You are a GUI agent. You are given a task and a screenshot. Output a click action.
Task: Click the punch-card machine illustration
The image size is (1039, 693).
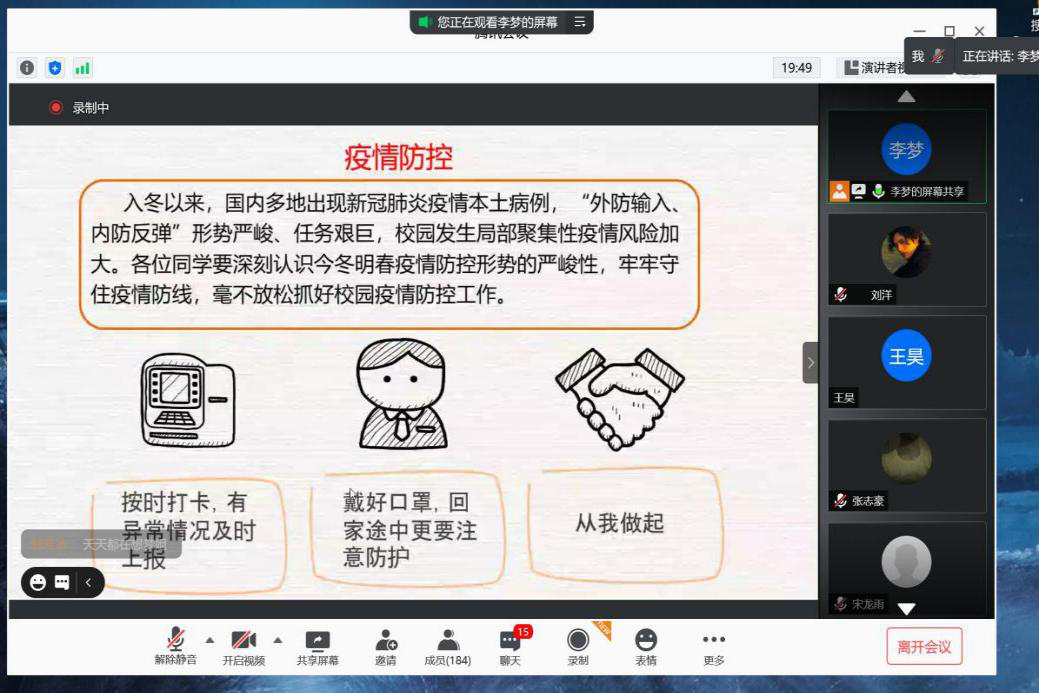click(188, 400)
